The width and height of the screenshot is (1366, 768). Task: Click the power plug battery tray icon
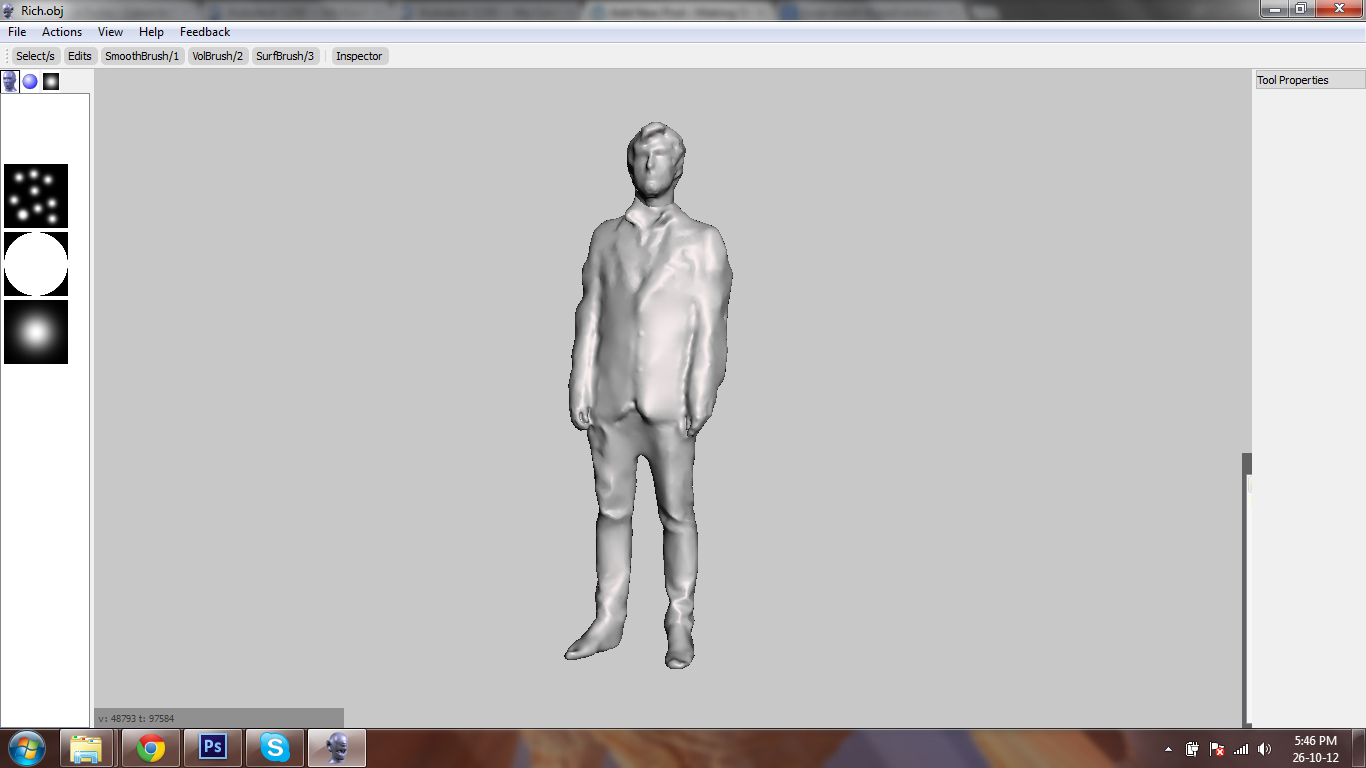pos(1192,748)
